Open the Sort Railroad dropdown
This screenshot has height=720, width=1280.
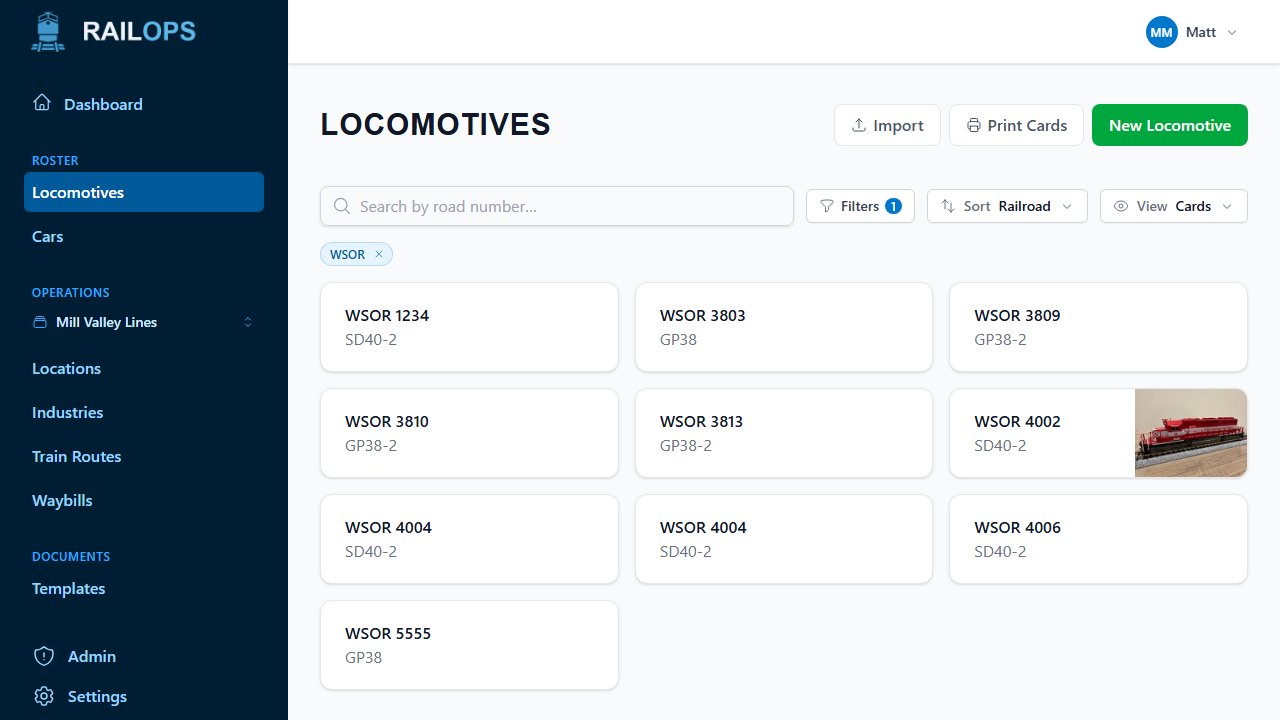pyautogui.click(x=1007, y=206)
